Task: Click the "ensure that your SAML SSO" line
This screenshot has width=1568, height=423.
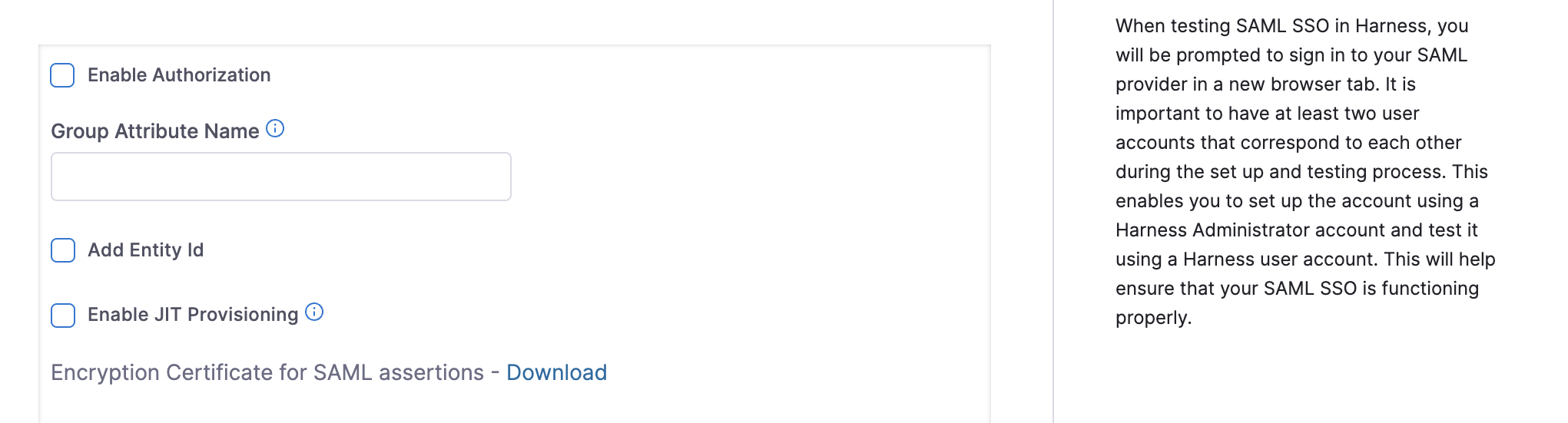Action: point(1297,289)
